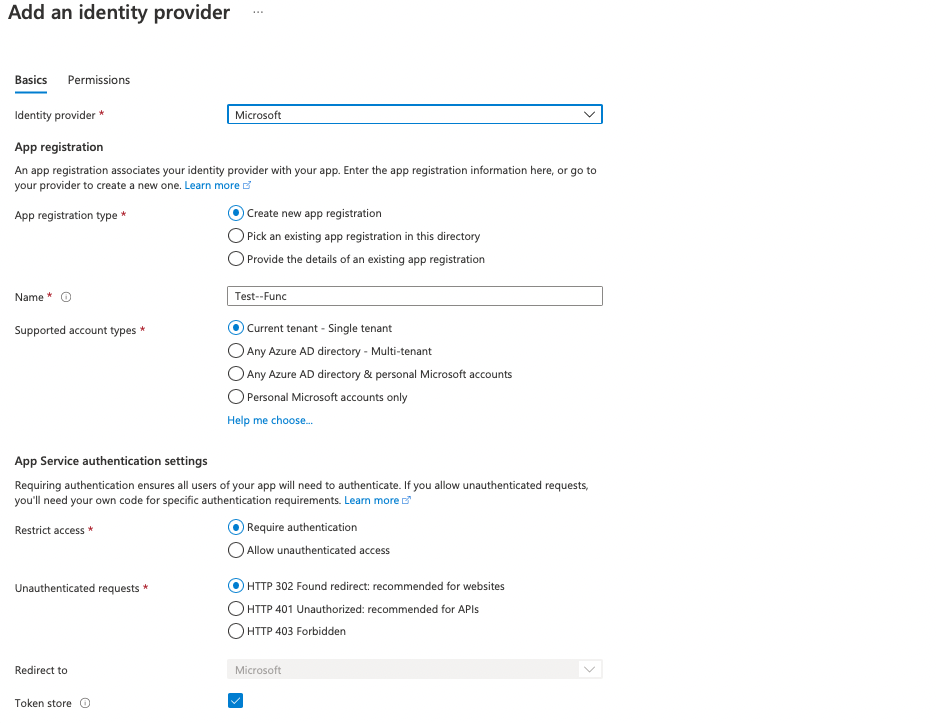
Task: Switch to the Basics tab
Action: coord(30,80)
